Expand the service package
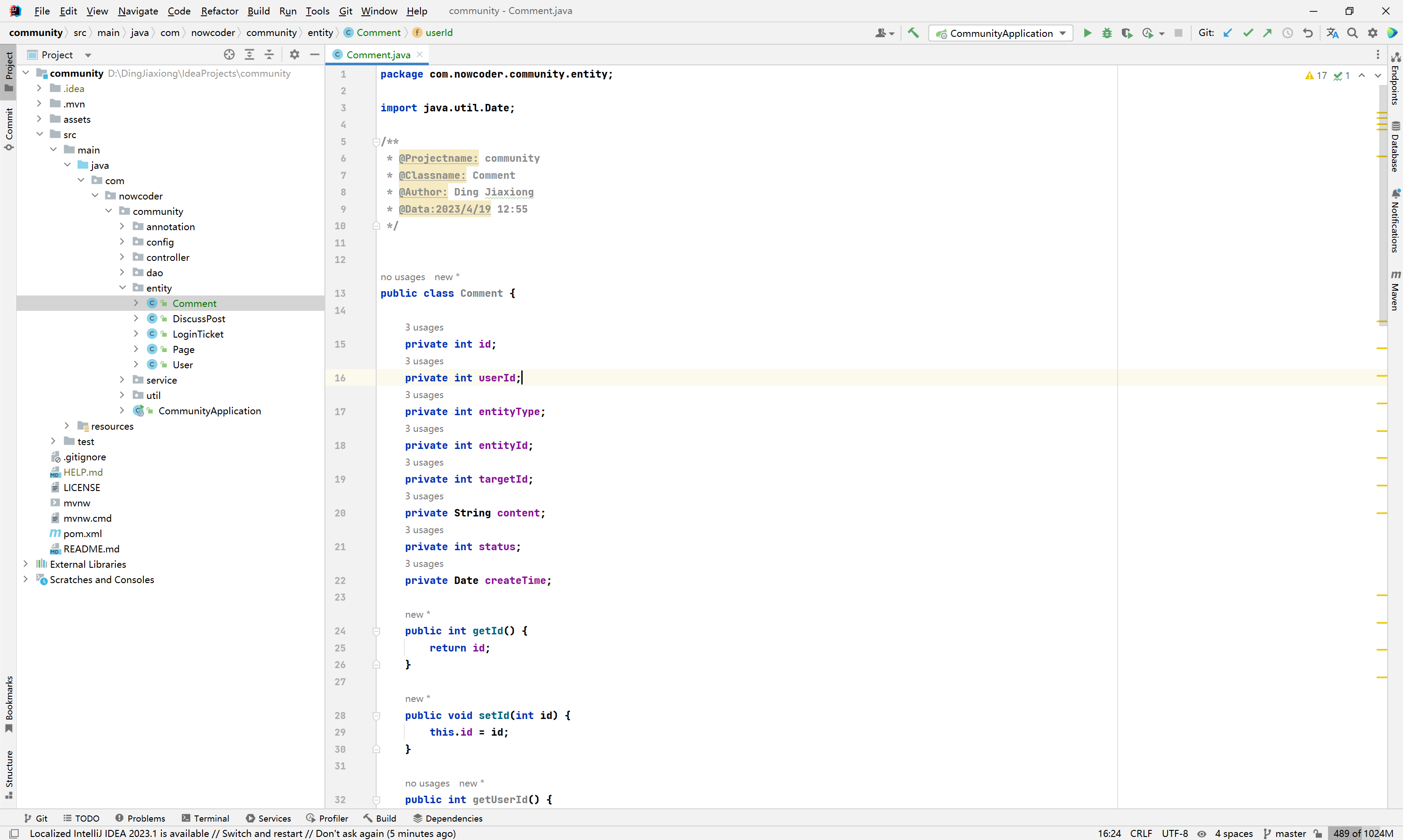This screenshot has width=1403, height=840. pyautogui.click(x=122, y=379)
